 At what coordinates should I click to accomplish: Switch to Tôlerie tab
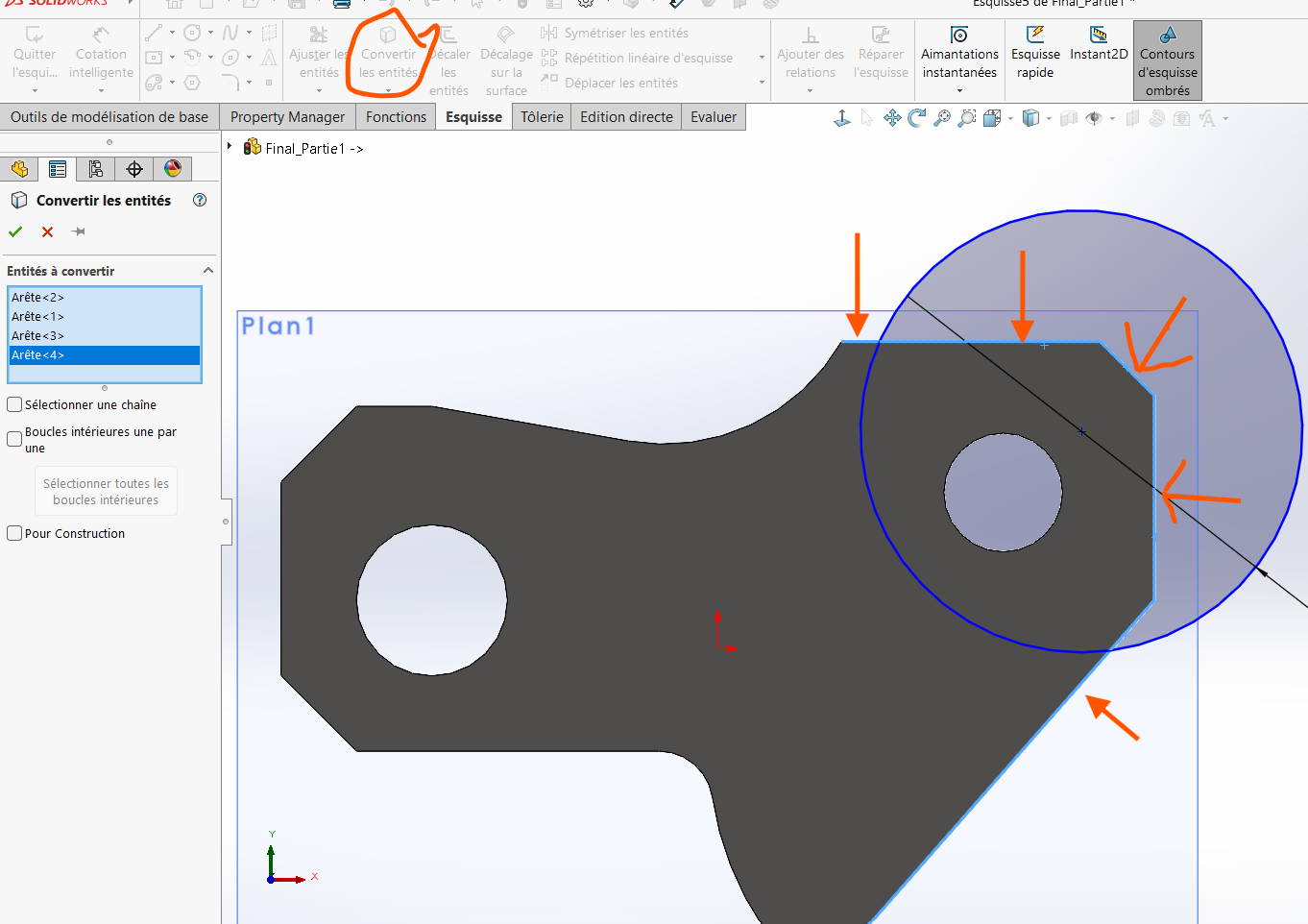point(542,116)
